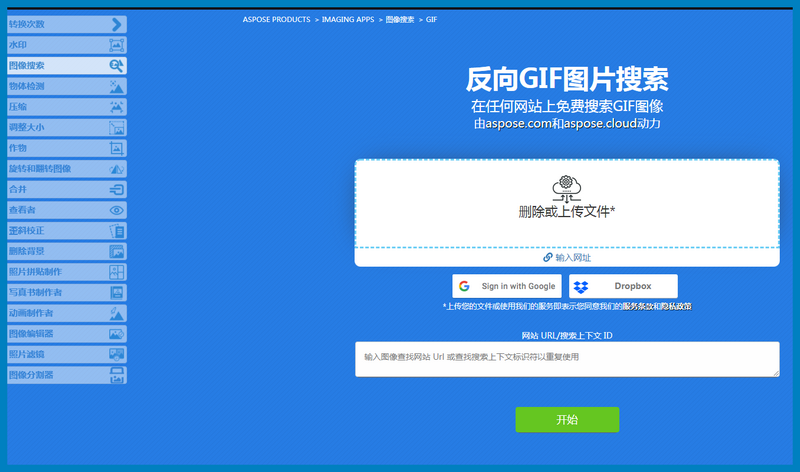Click the resize handle of URL textarea

click(776, 374)
